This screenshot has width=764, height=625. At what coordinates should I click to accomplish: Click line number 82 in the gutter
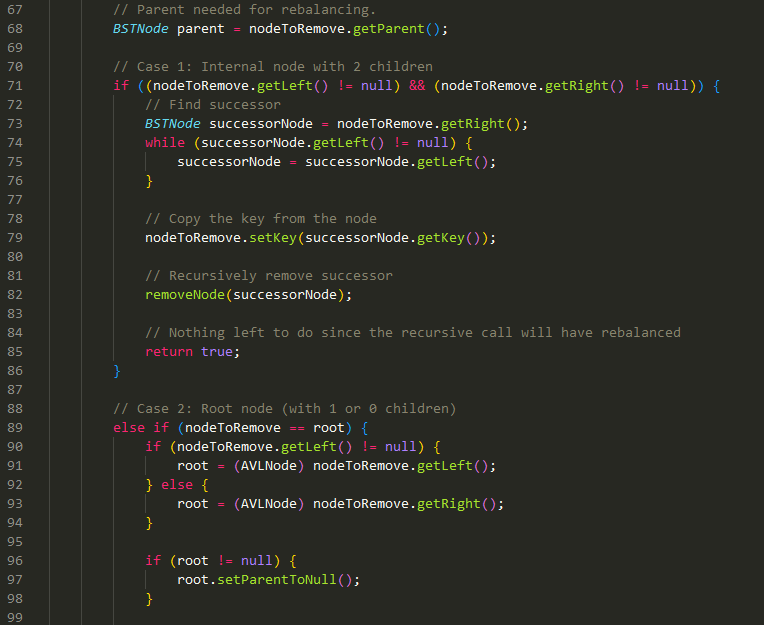15,295
